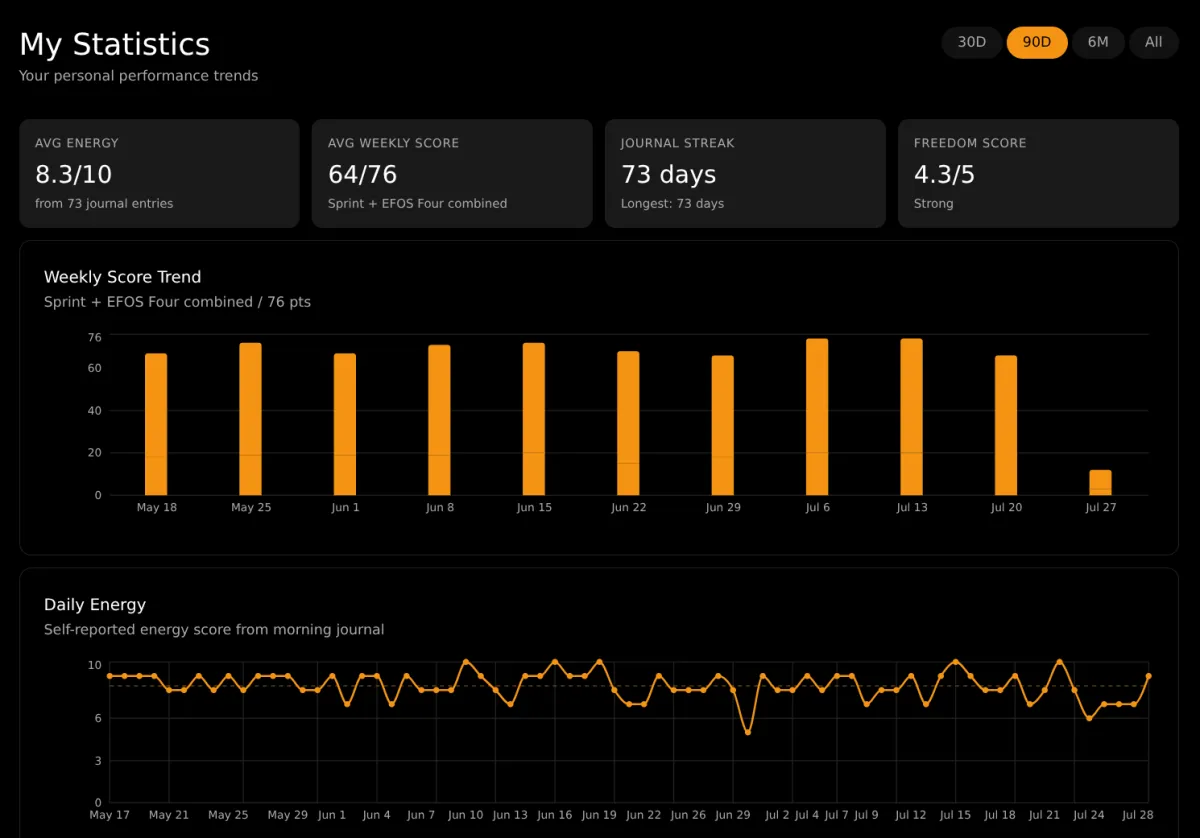Open the Avg Energy card
The height and width of the screenshot is (838, 1200).
click(159, 174)
